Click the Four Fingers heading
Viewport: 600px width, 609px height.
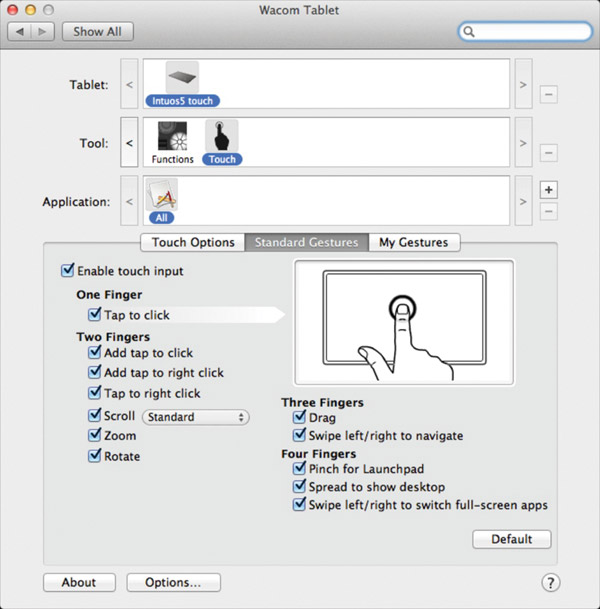click(x=319, y=454)
